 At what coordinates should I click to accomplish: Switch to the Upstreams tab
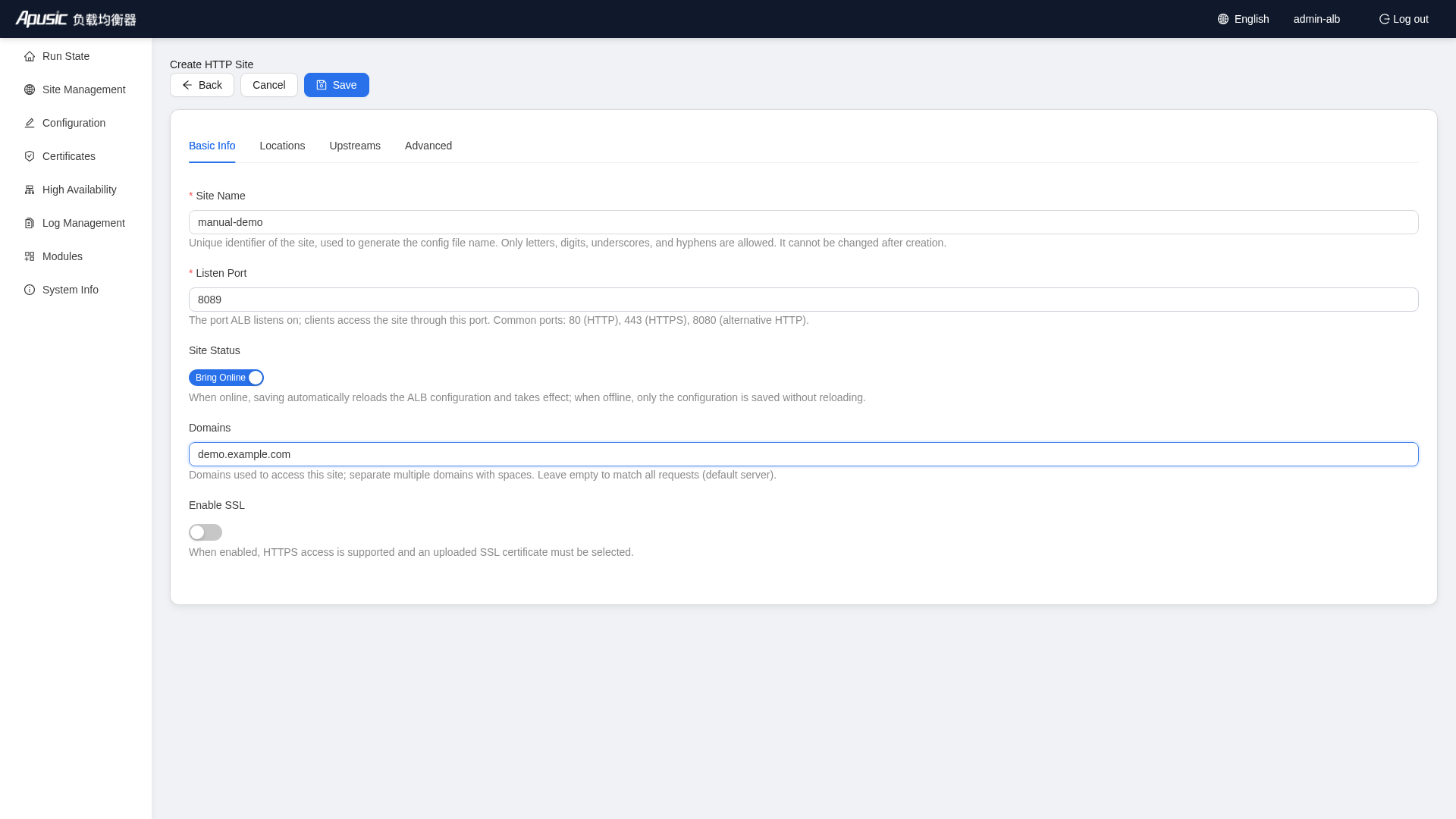[355, 146]
